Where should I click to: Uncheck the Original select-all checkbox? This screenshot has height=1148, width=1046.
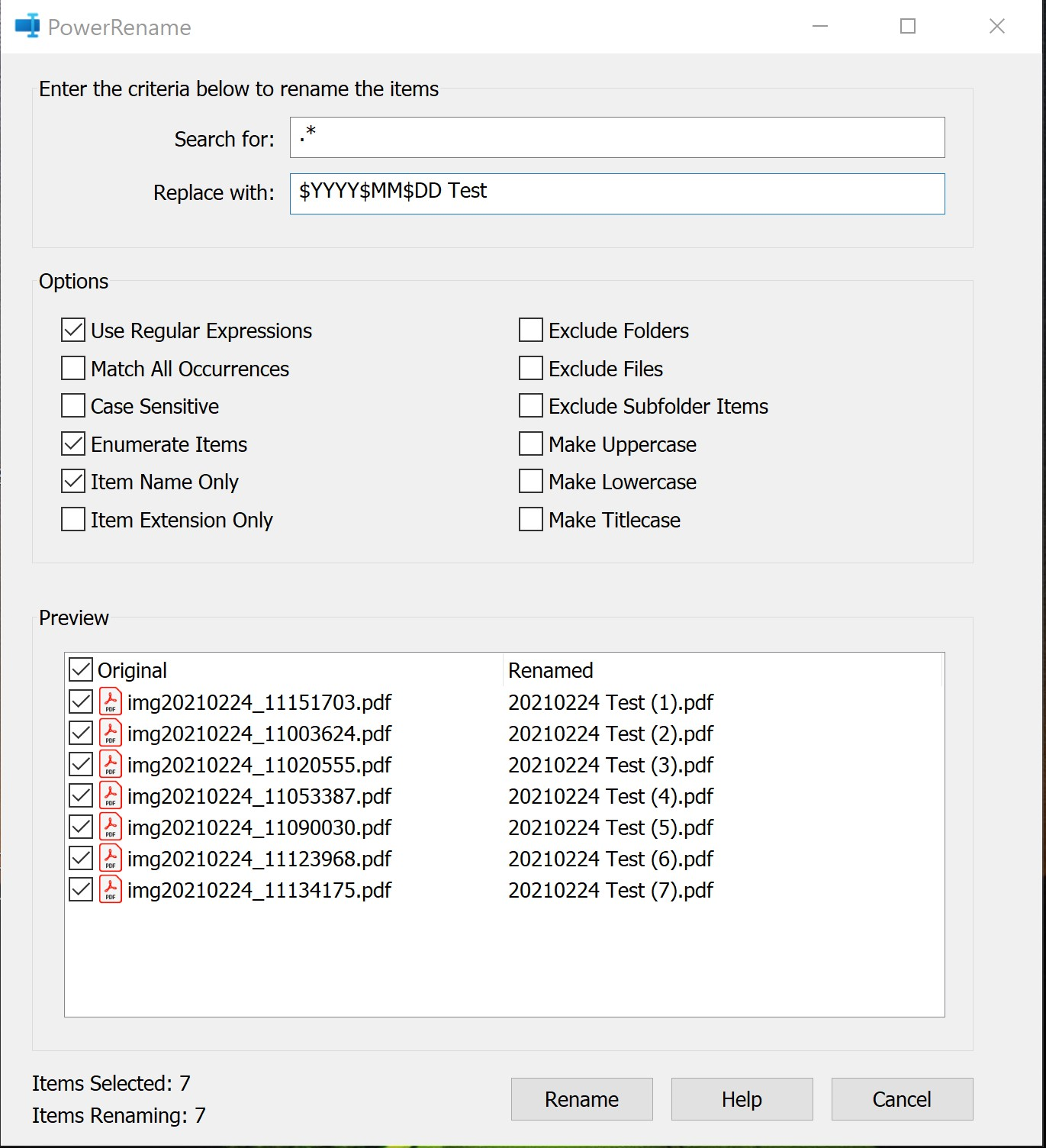[81, 669]
